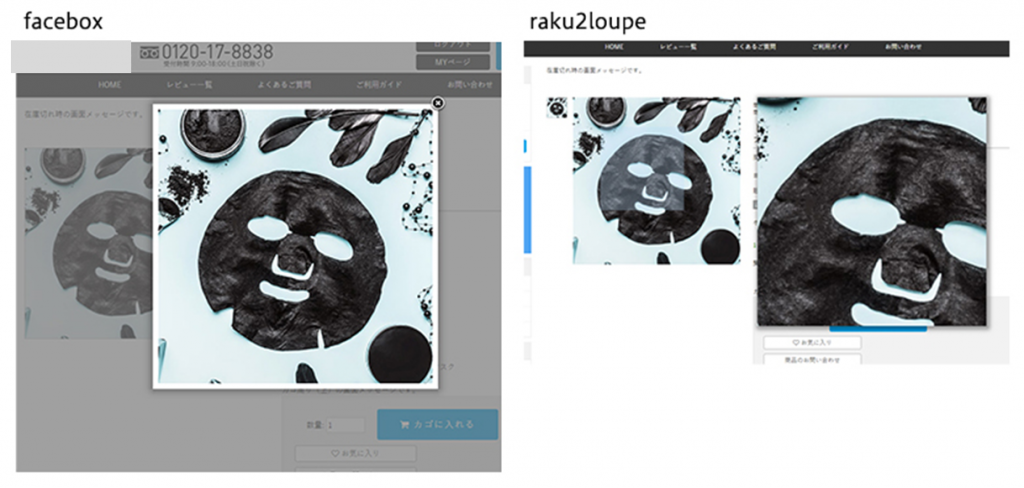Click the quantity input field showing 1

pos(345,425)
